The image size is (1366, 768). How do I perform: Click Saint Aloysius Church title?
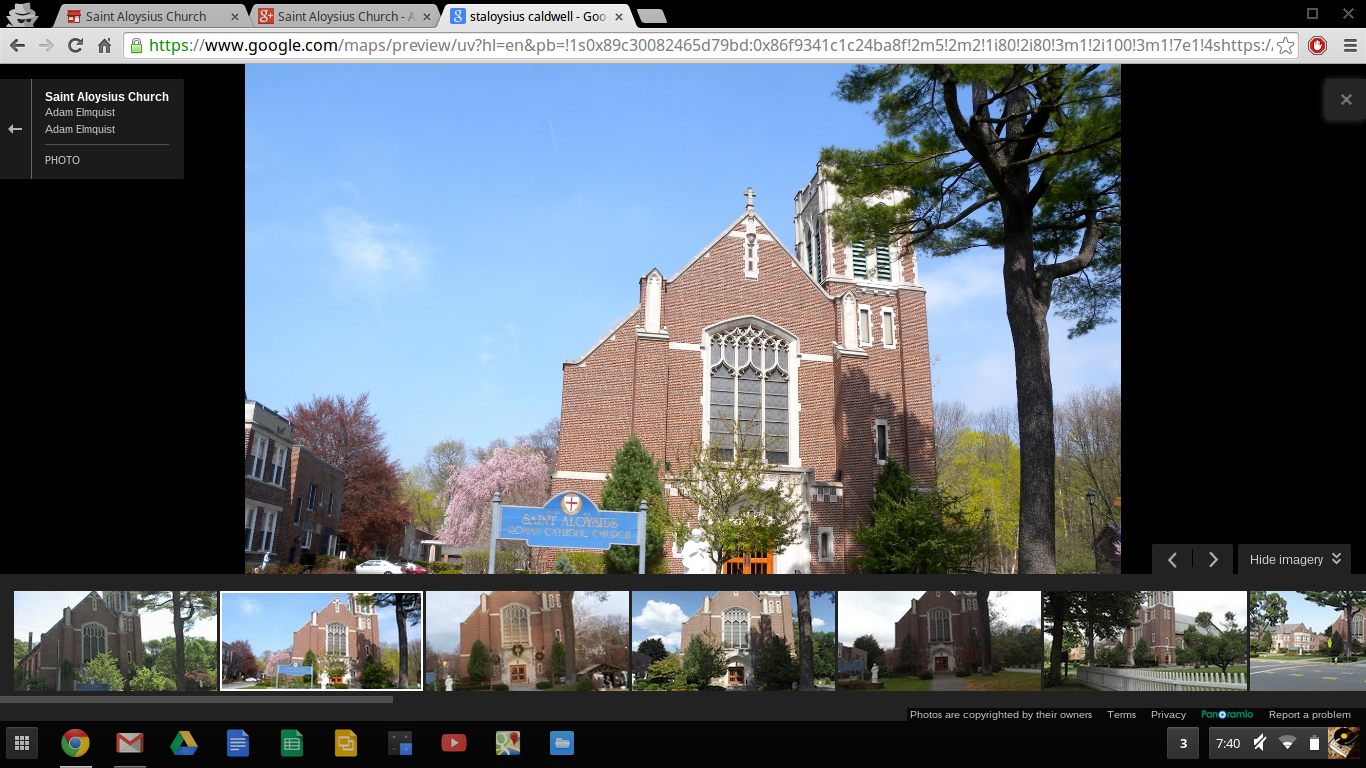(x=107, y=97)
